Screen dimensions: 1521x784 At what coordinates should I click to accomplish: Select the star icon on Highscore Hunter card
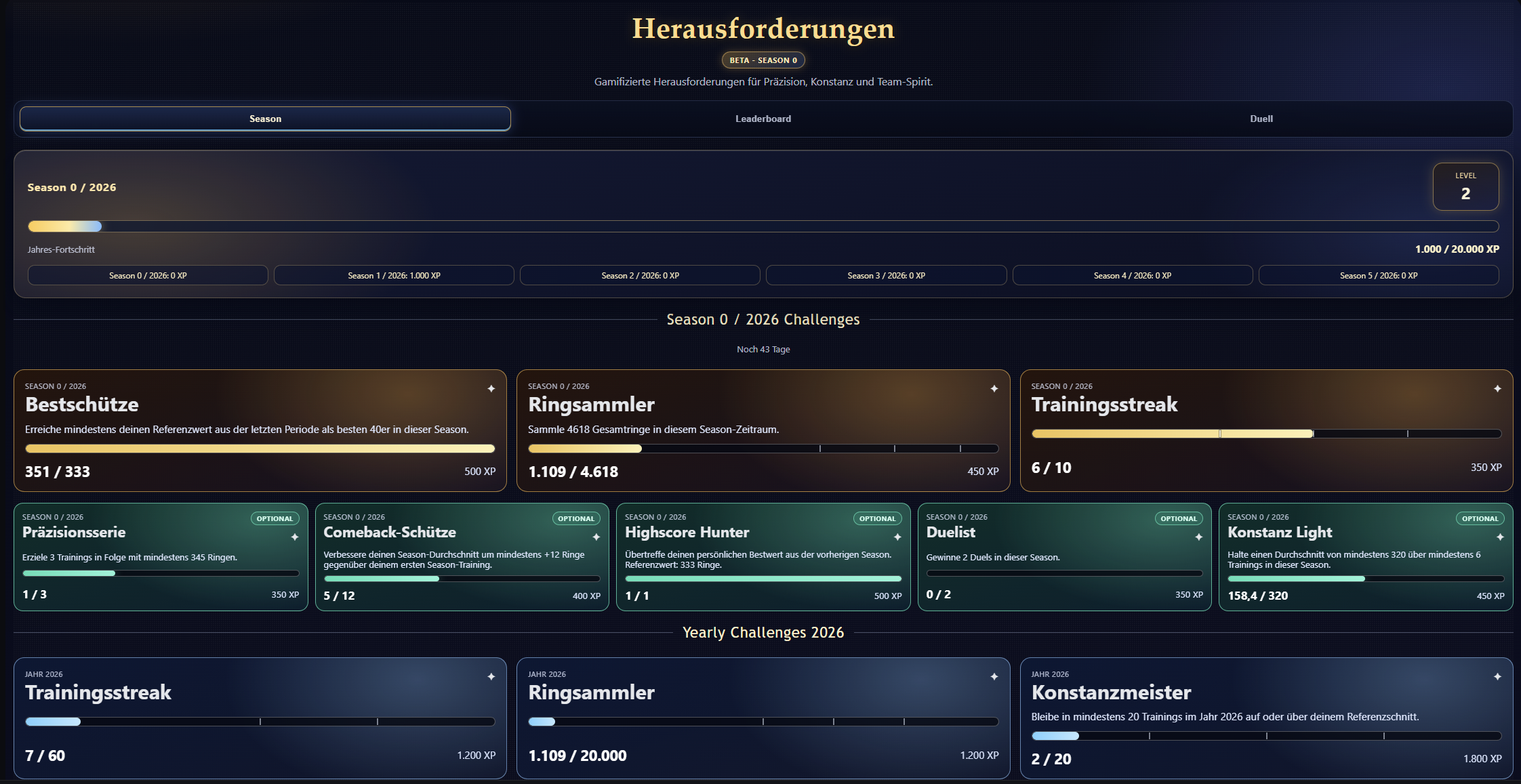(896, 536)
